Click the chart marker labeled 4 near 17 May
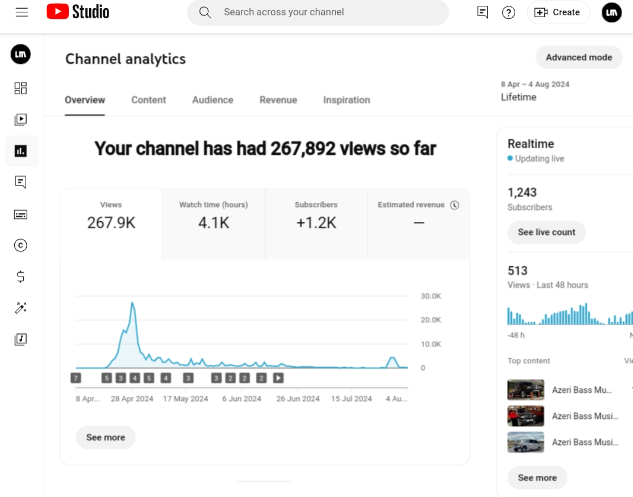This screenshot has width=633, height=497. (166, 378)
